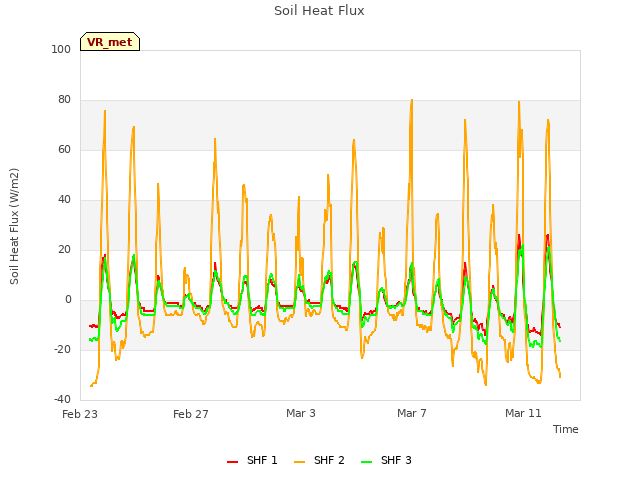Select the Soil Heat Flux chart title
This screenshot has height=480, width=640.
pos(319,11)
